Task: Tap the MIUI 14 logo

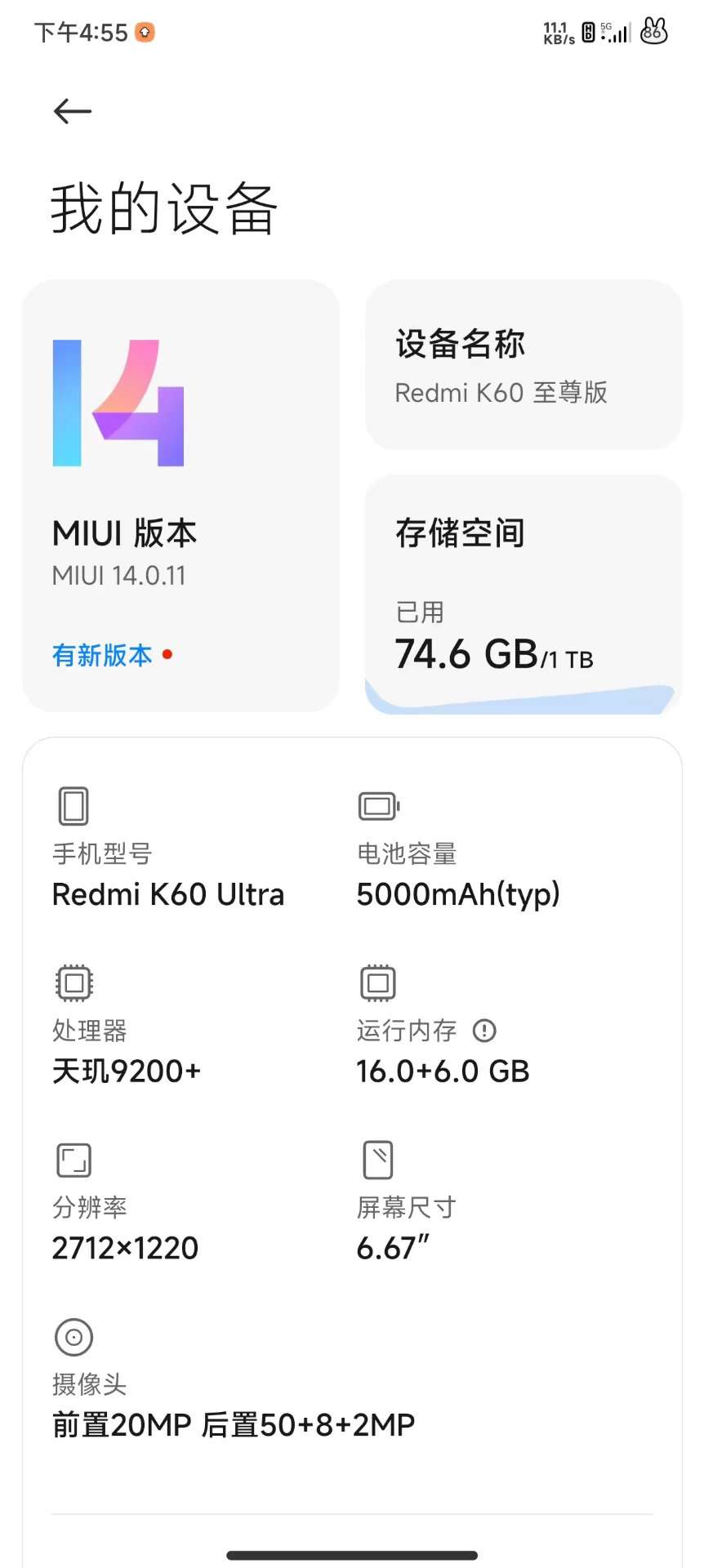Action: point(118,403)
